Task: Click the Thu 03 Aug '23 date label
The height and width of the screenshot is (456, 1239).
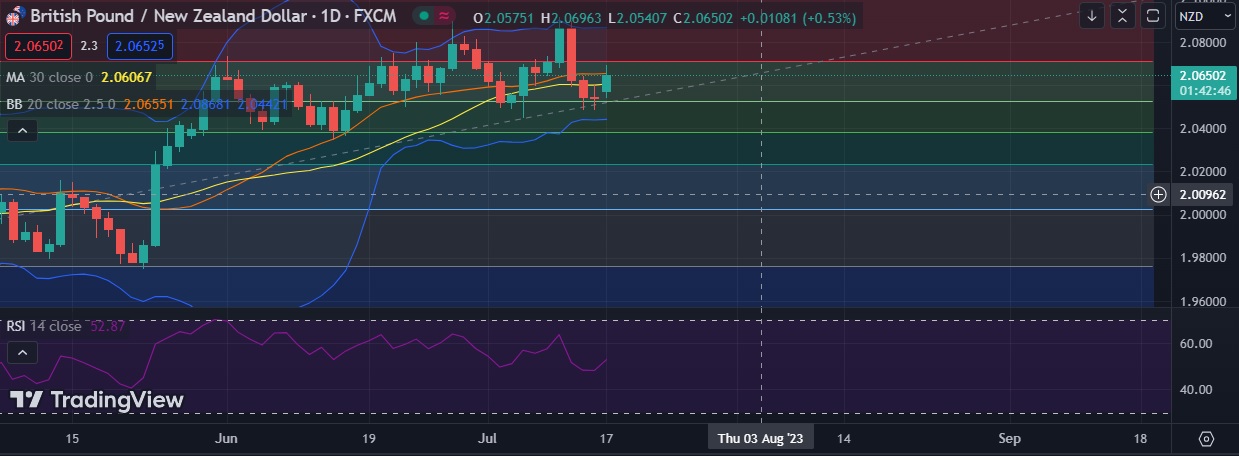Action: pyautogui.click(x=761, y=438)
